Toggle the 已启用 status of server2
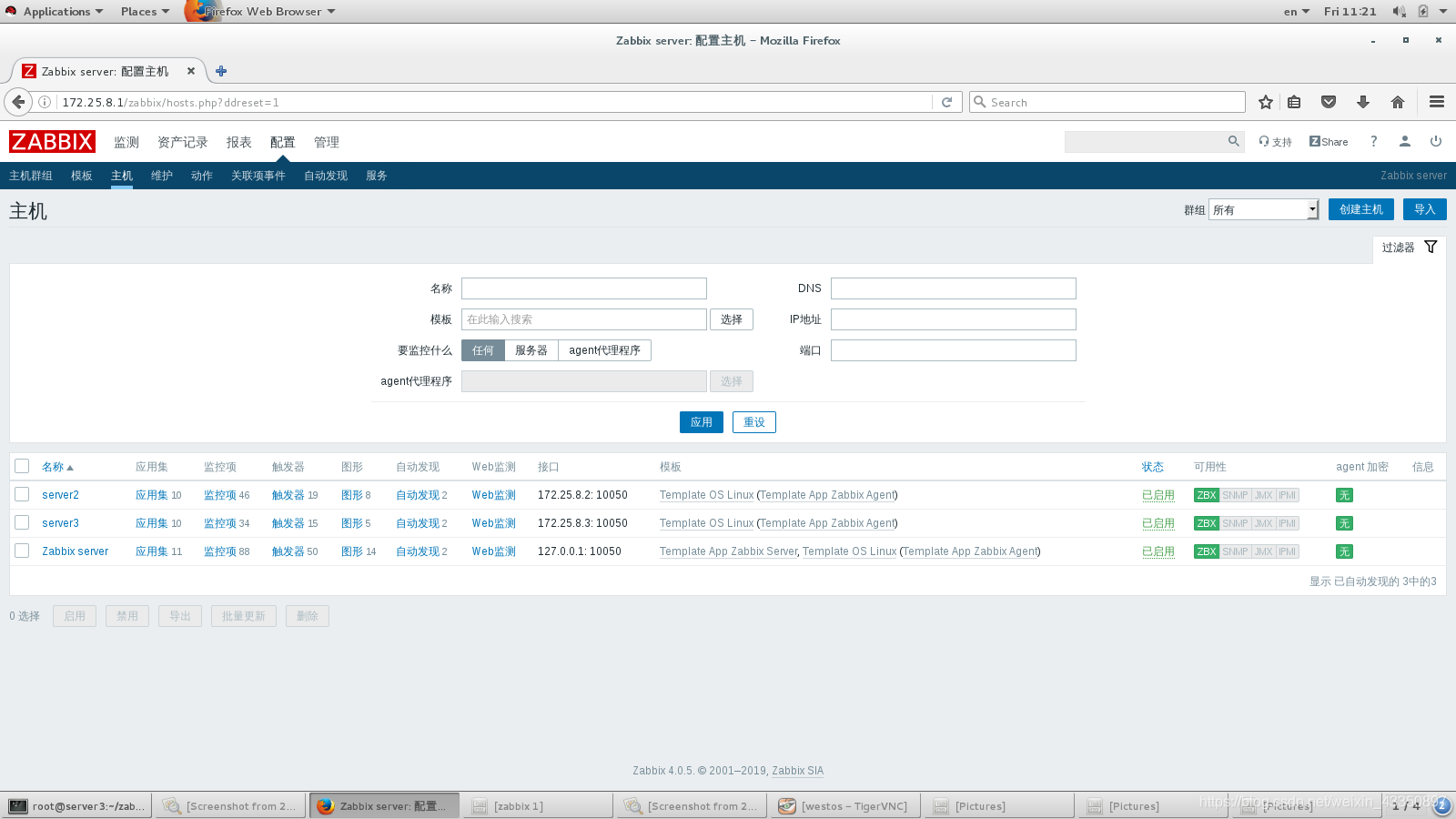 tap(1158, 495)
